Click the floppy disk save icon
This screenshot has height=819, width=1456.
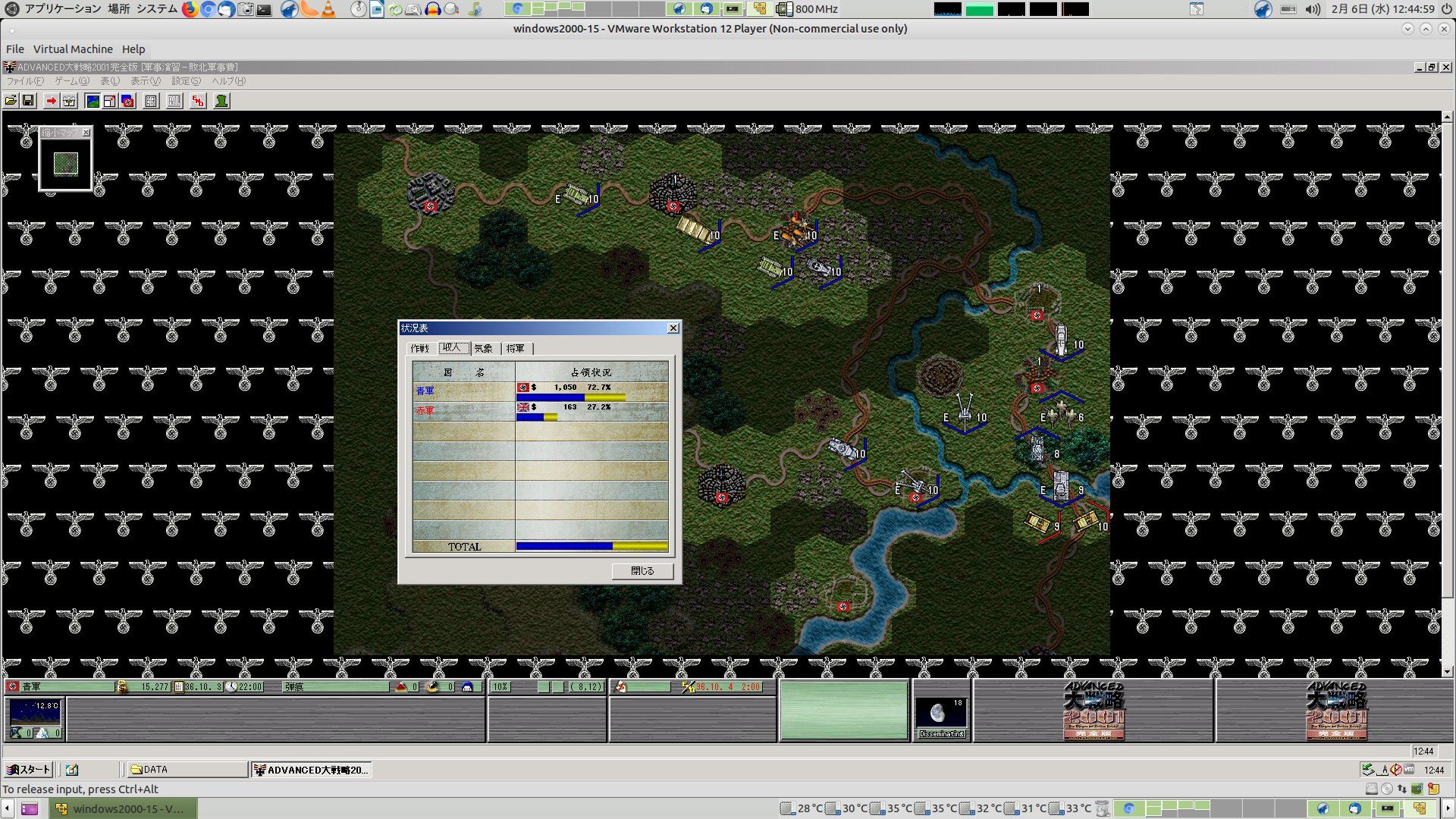coord(28,101)
